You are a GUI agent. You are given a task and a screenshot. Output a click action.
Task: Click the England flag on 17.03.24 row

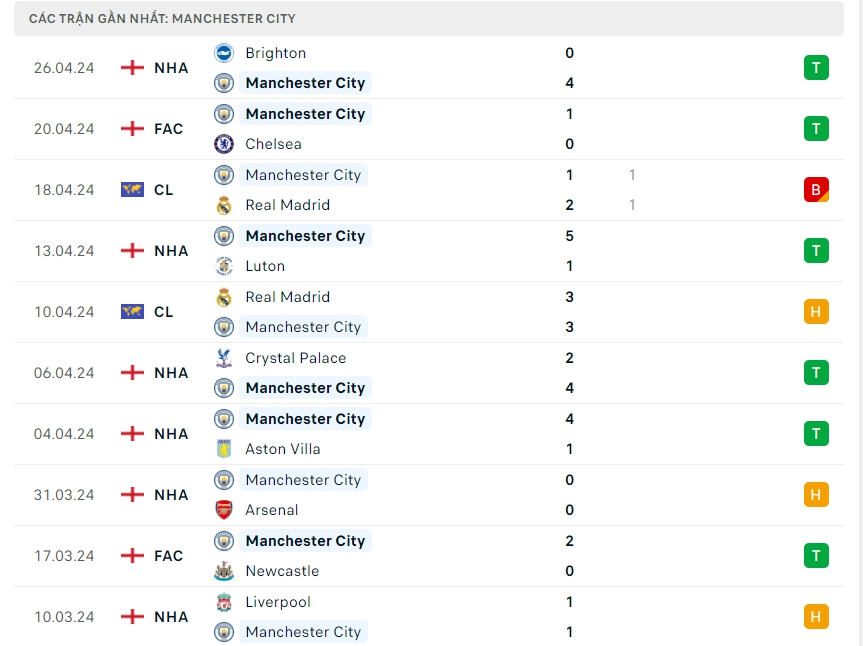(x=132, y=556)
